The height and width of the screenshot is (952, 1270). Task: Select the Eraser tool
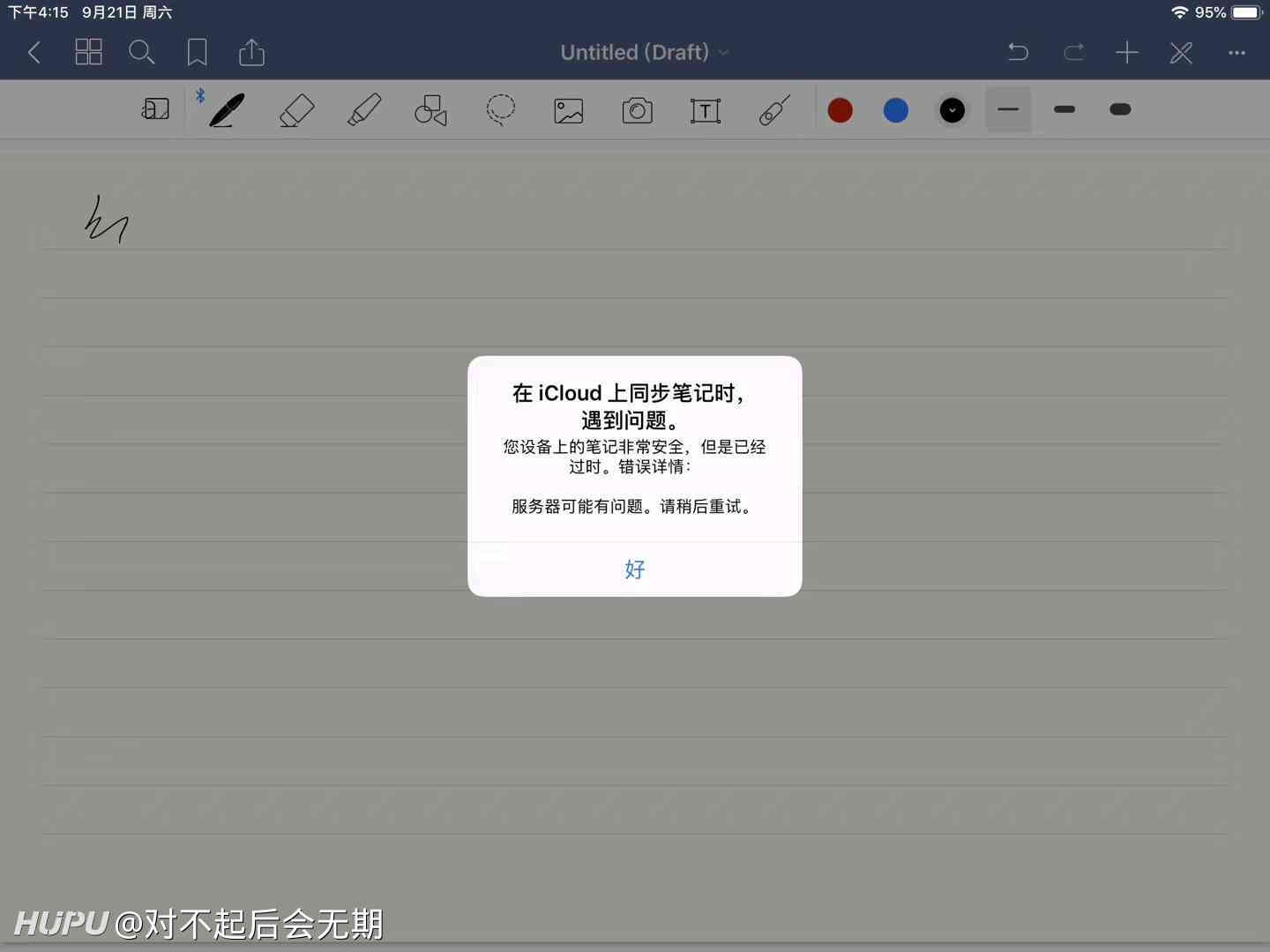pos(296,110)
